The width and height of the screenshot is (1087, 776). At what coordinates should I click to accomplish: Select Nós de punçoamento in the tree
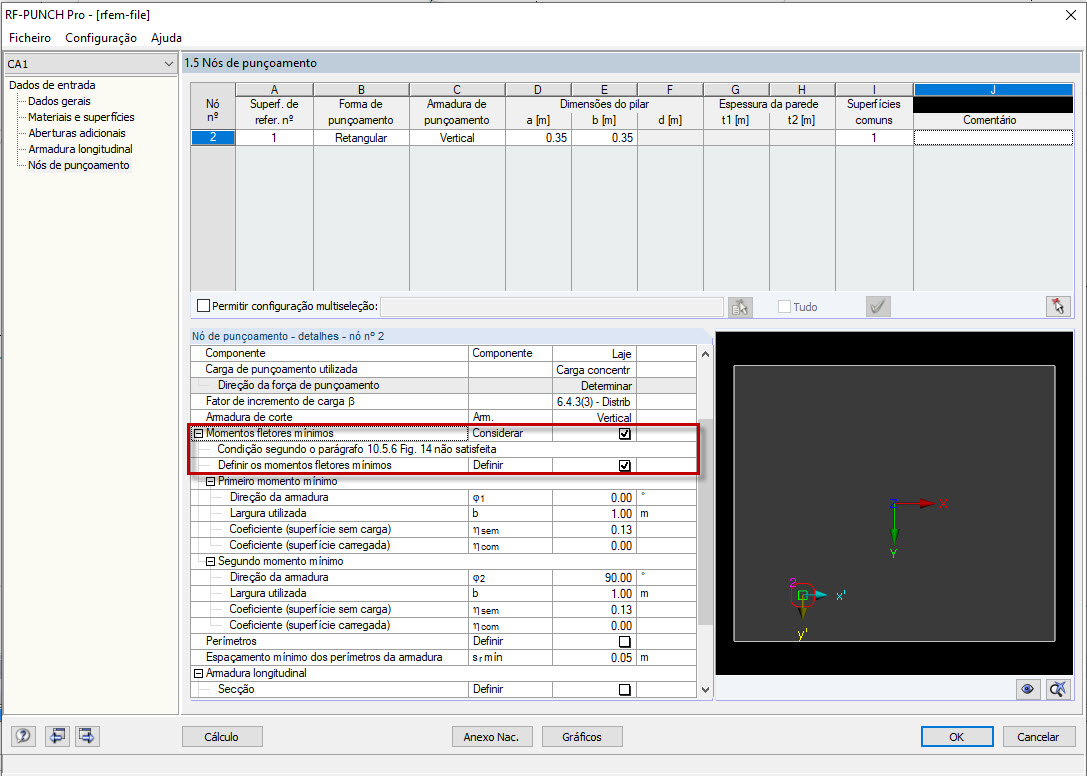(78, 165)
